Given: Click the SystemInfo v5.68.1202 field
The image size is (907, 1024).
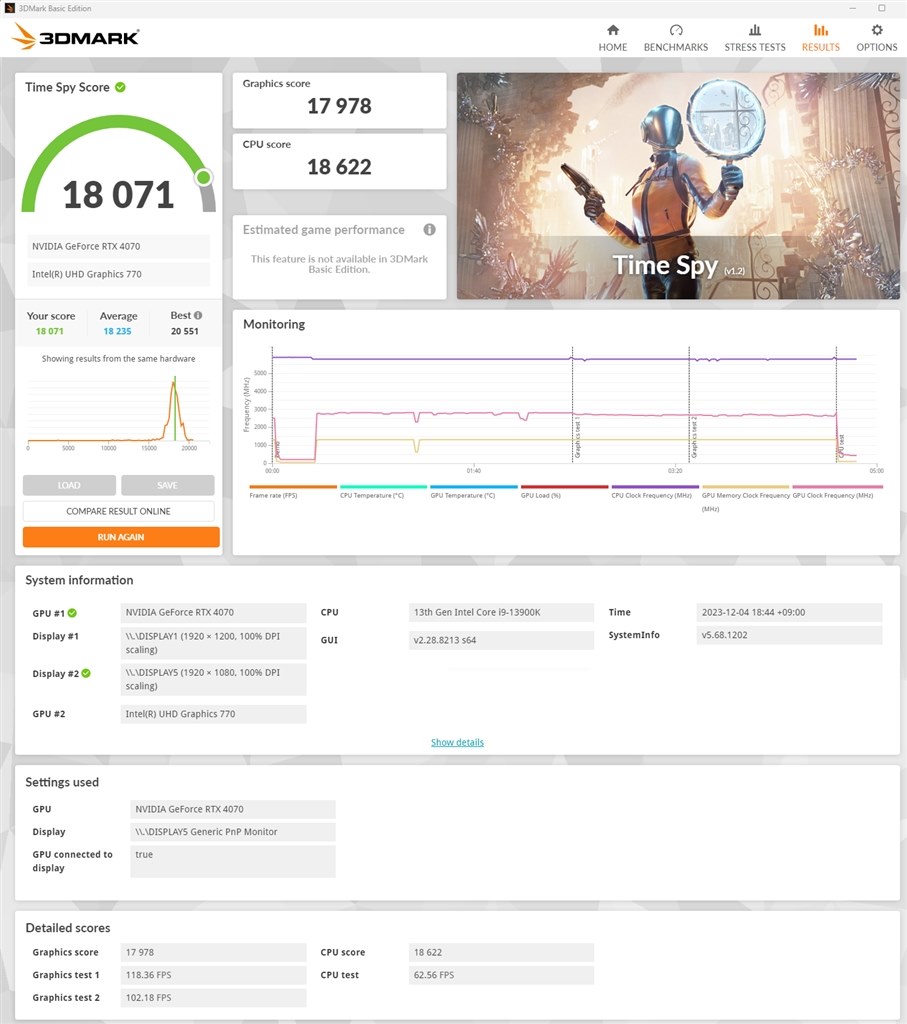Looking at the screenshot, I should click(789, 635).
